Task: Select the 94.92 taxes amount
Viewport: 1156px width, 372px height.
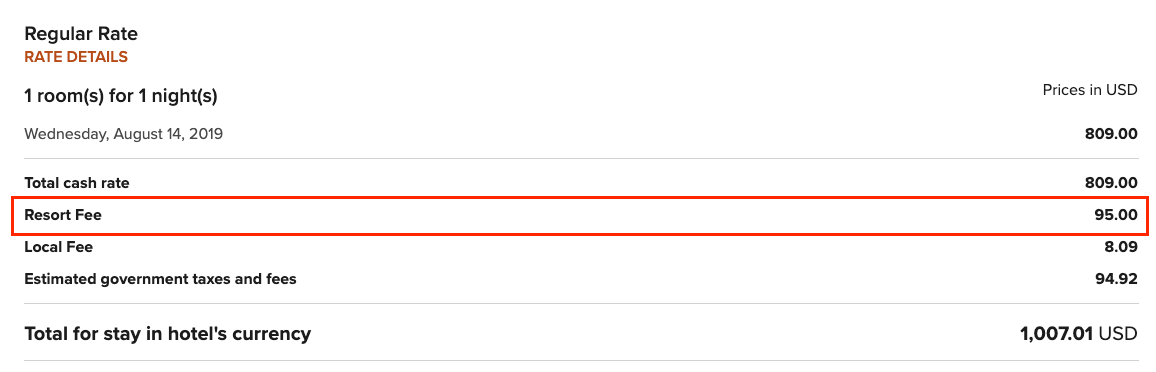Action: [x=1116, y=280]
